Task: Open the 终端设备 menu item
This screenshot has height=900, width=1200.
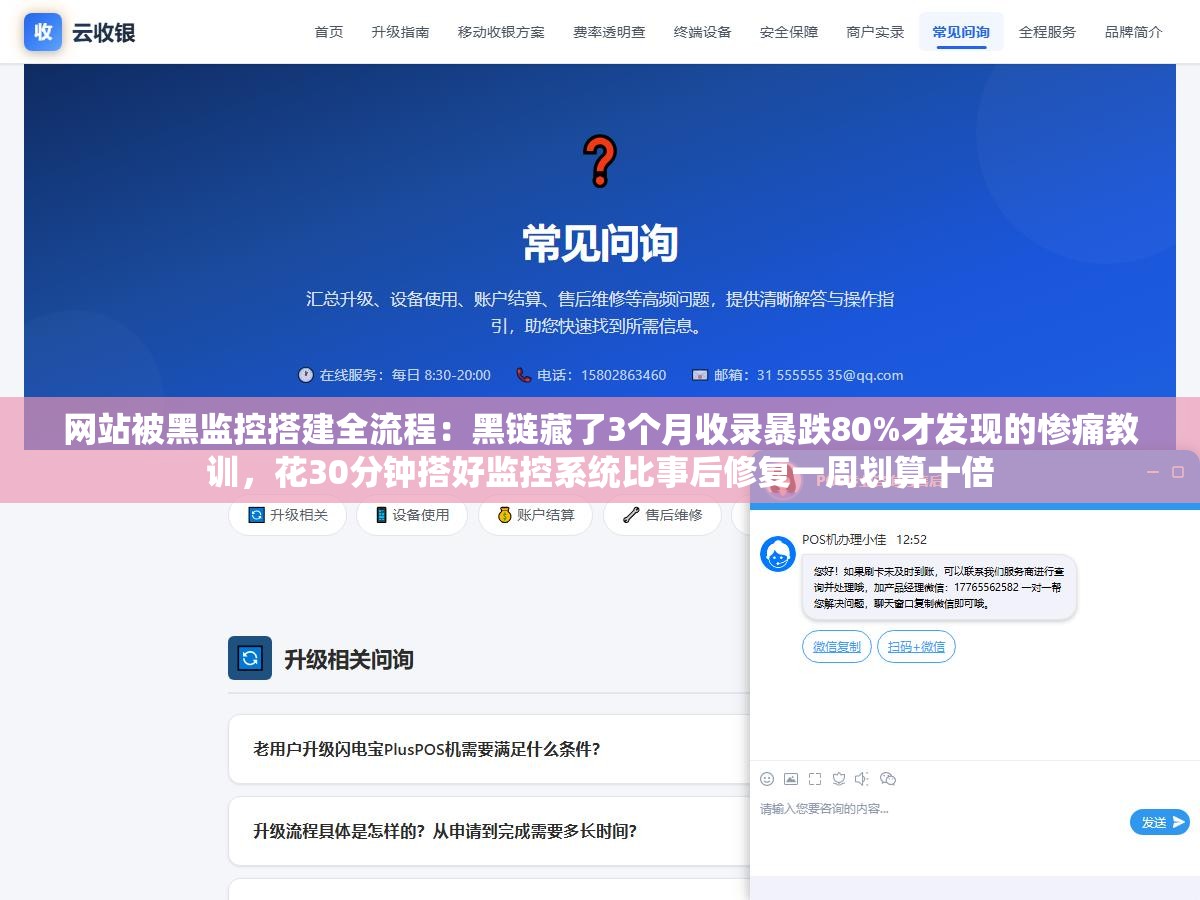Action: [x=703, y=32]
